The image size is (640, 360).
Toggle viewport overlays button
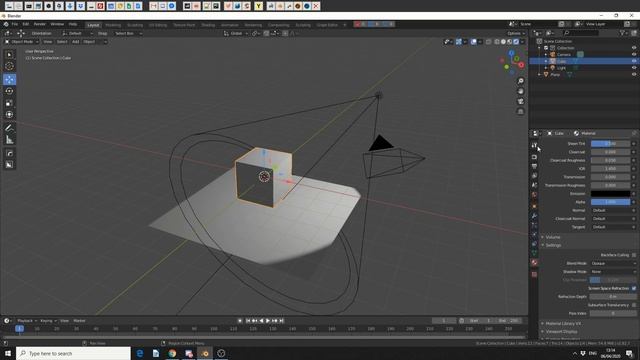[473, 42]
